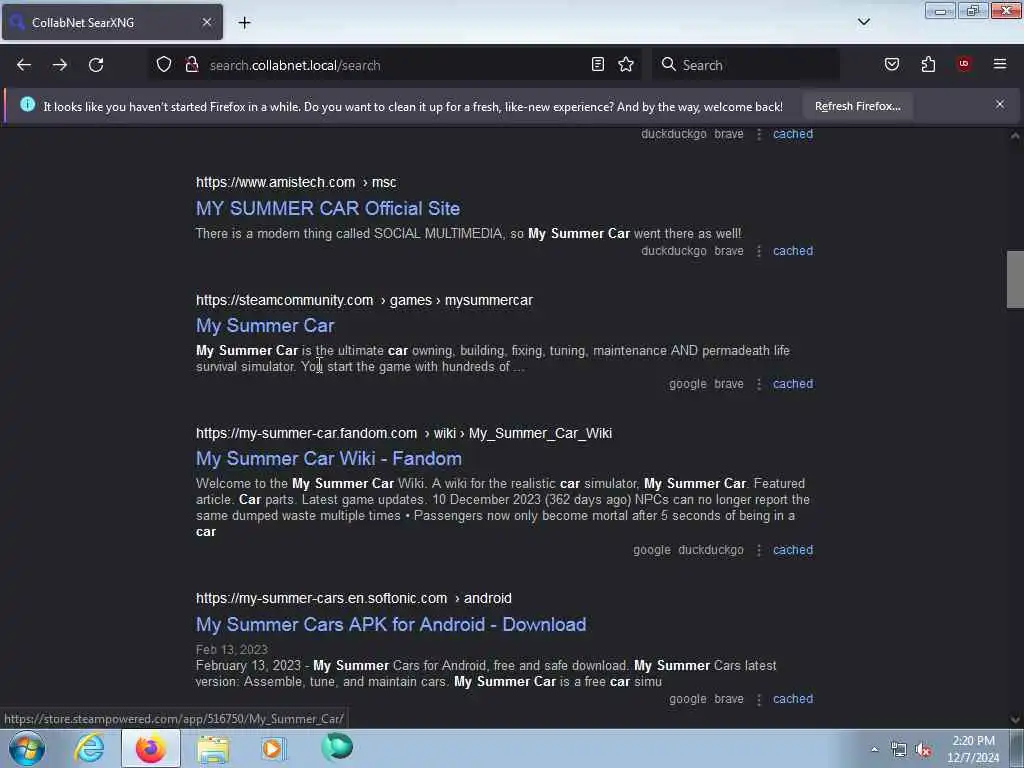
Task: Dismiss the Refresh Firefox notification bar
Action: tap(1000, 104)
